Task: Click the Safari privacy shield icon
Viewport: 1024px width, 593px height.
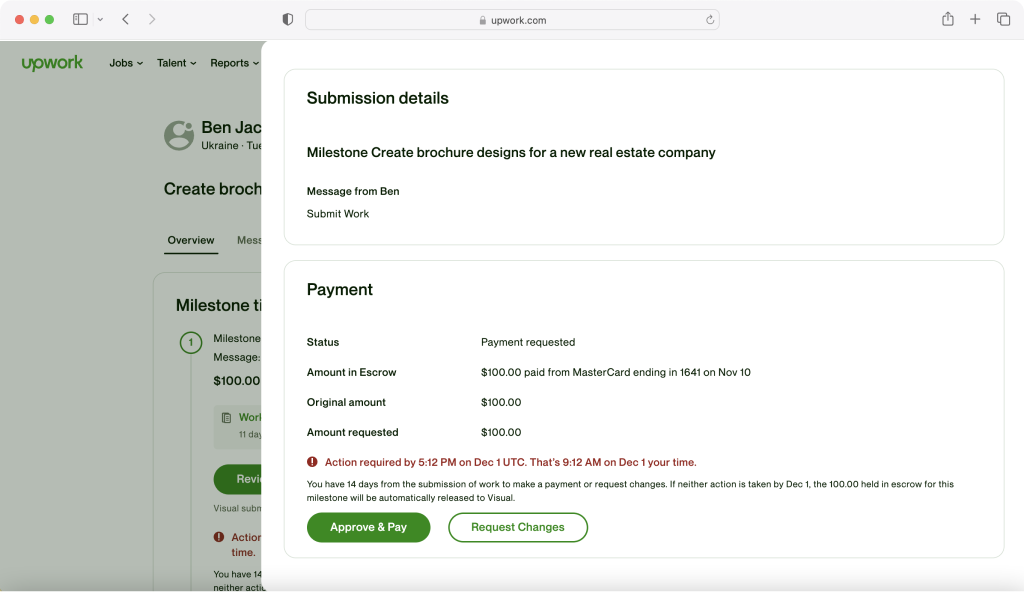Action: pyautogui.click(x=288, y=19)
